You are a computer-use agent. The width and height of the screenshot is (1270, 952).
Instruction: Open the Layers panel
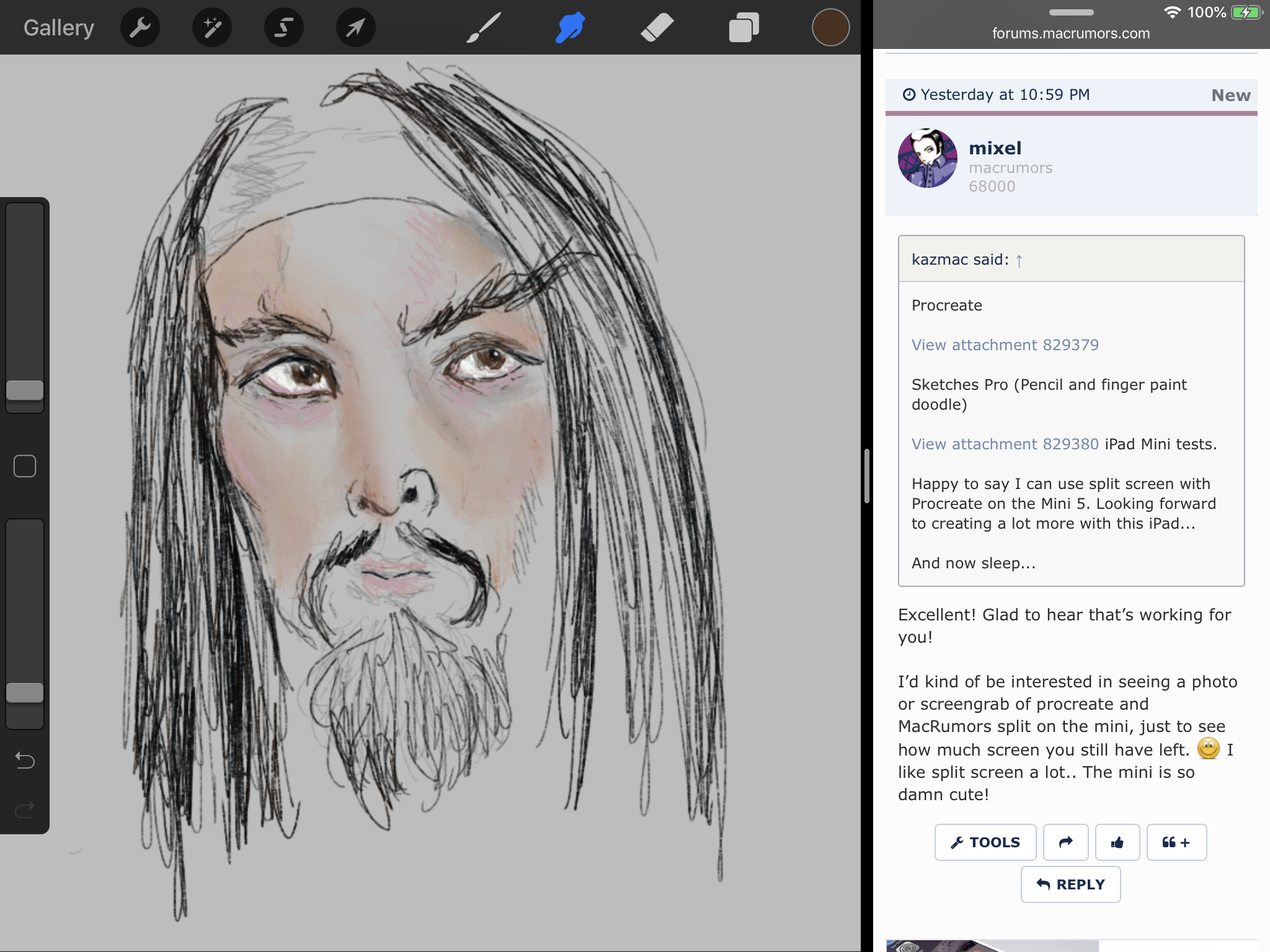[744, 28]
